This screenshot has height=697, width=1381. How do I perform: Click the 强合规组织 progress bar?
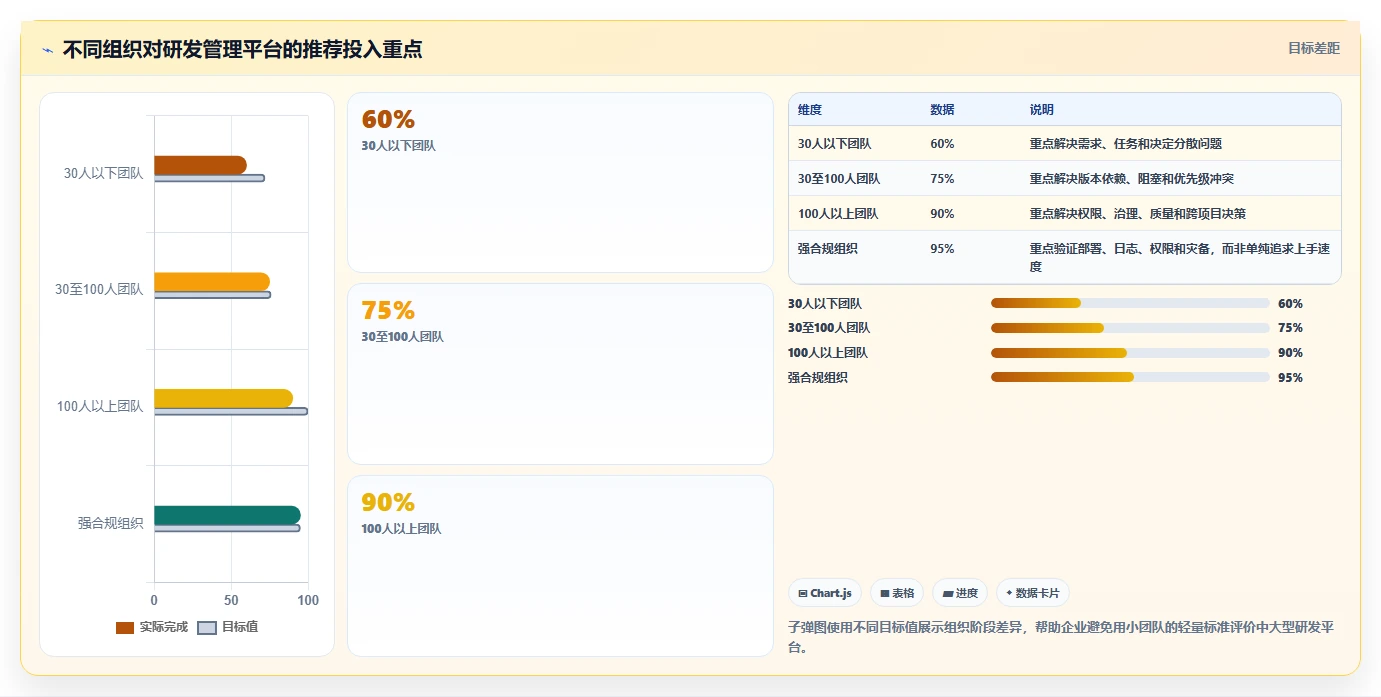[x=1130, y=378]
